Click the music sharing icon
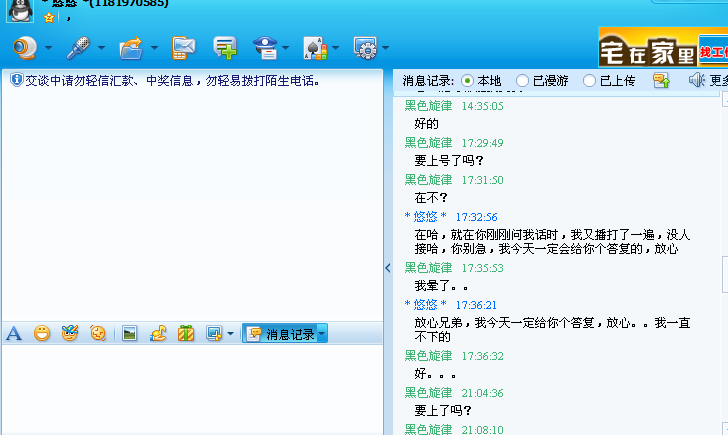Viewport: 728px width, 435px height. coord(158,333)
